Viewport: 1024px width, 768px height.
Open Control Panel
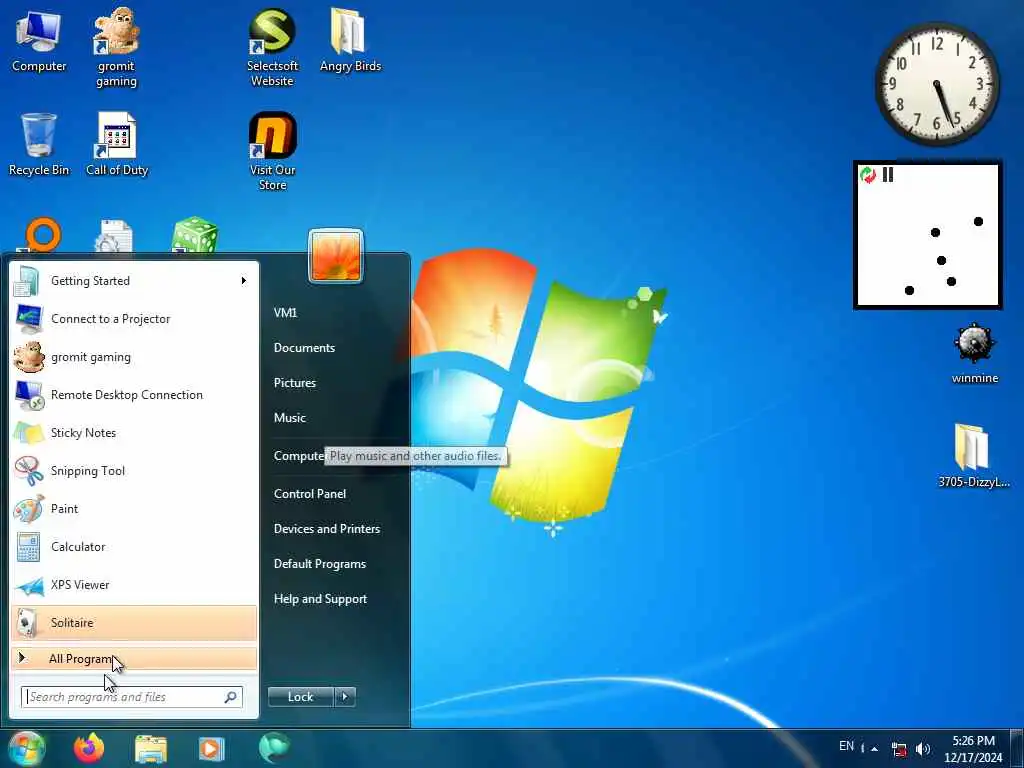[310, 494]
